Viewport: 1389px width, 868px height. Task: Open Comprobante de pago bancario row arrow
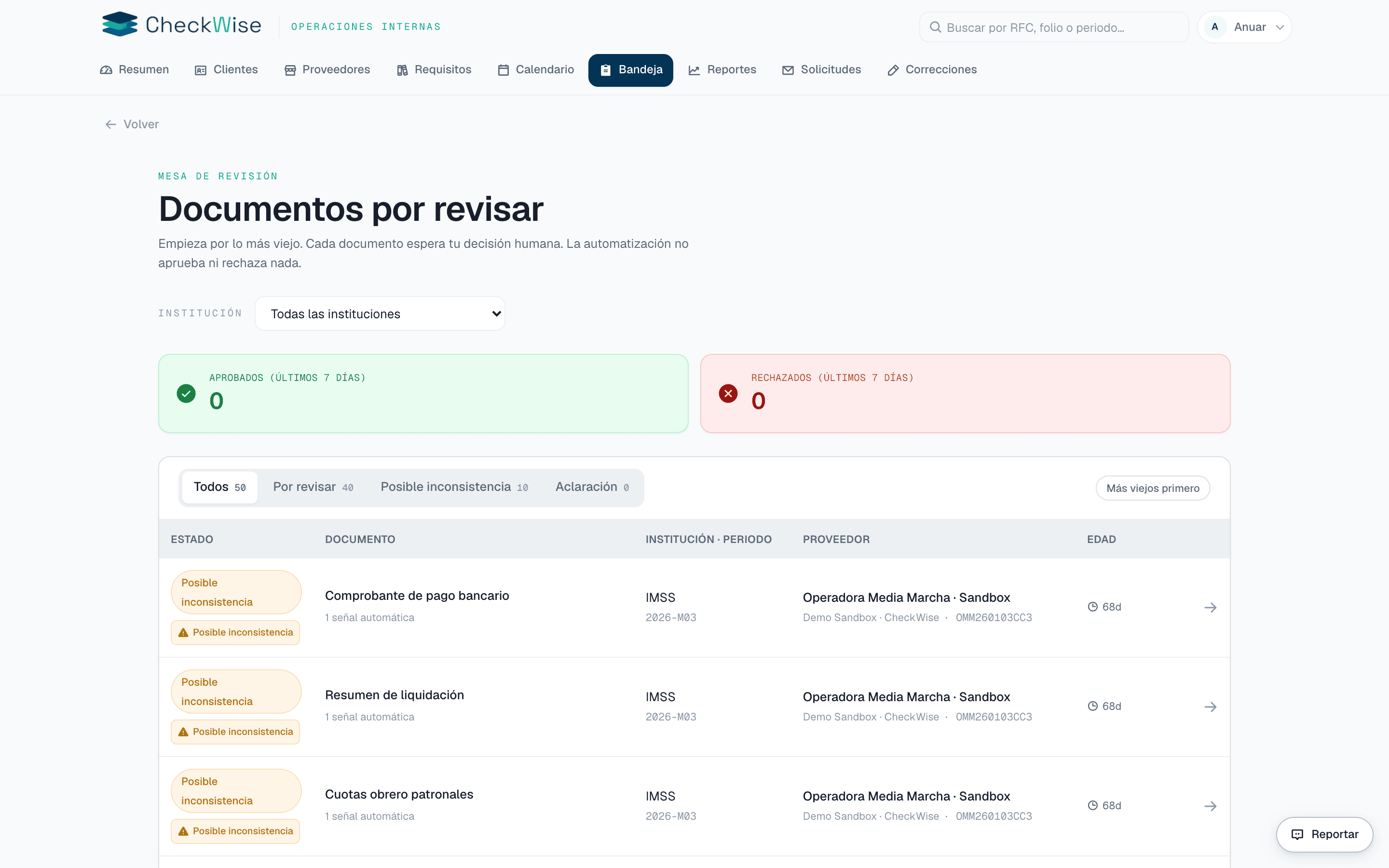pyautogui.click(x=1211, y=608)
